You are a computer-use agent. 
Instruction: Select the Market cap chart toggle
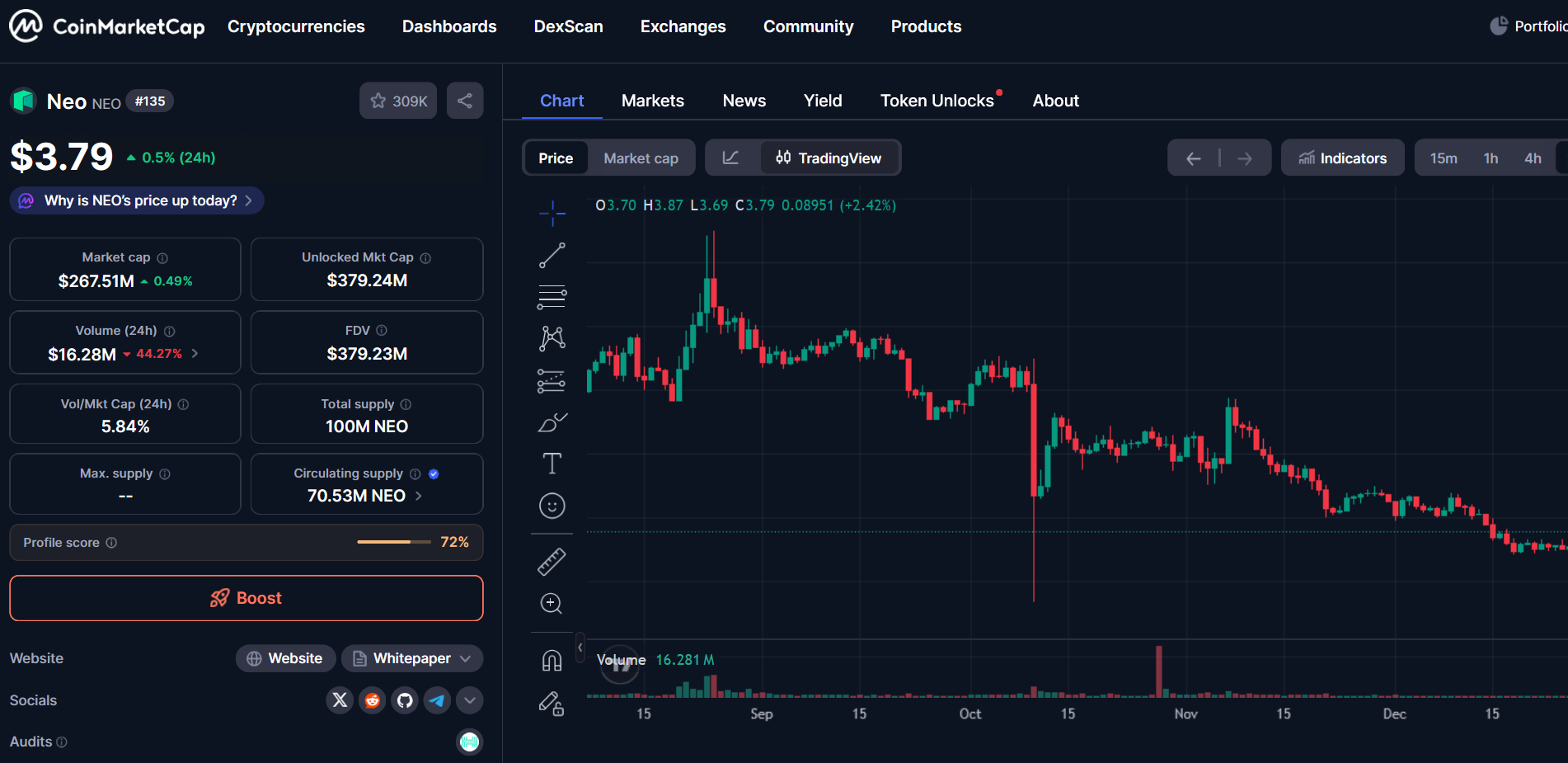641,158
